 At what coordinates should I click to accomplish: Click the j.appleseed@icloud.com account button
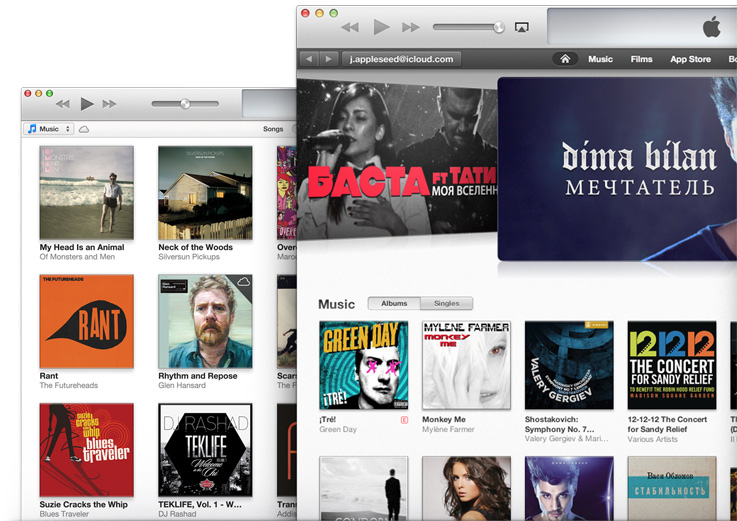(401, 59)
